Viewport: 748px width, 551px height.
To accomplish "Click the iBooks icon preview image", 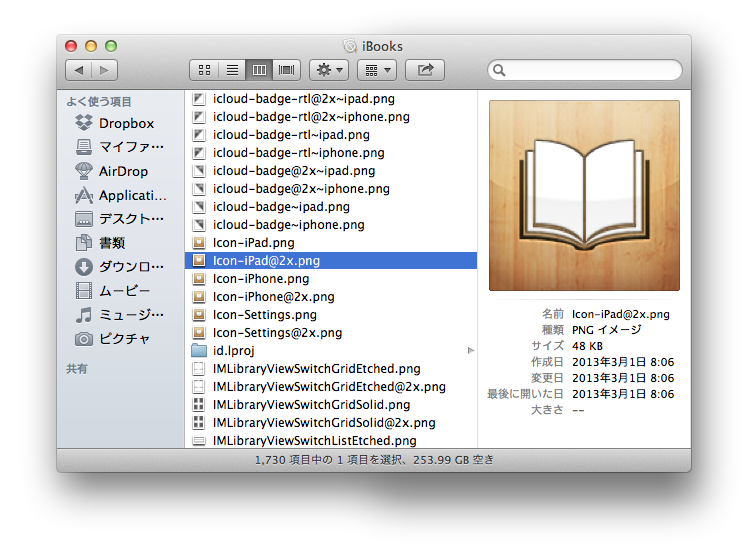I will tap(584, 195).
